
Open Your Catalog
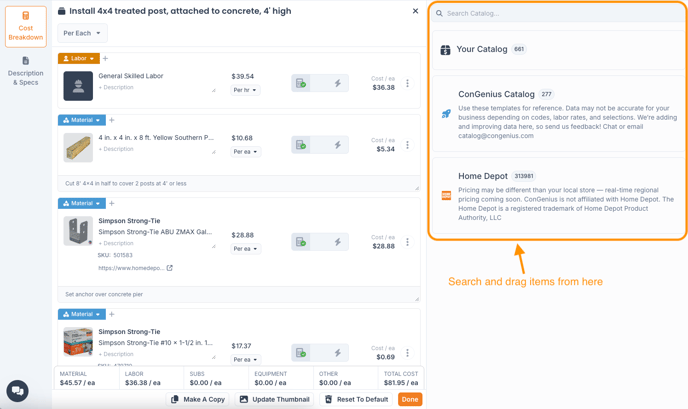[557, 50]
